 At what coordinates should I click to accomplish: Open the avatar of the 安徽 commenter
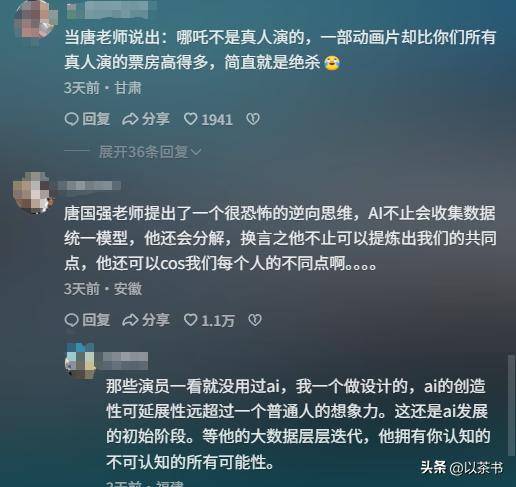pos(33,193)
